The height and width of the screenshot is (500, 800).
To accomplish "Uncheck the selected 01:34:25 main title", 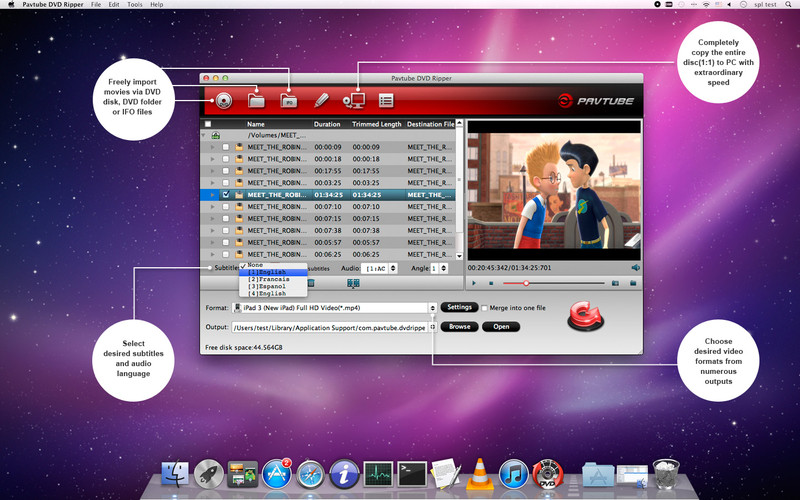I will point(226,194).
